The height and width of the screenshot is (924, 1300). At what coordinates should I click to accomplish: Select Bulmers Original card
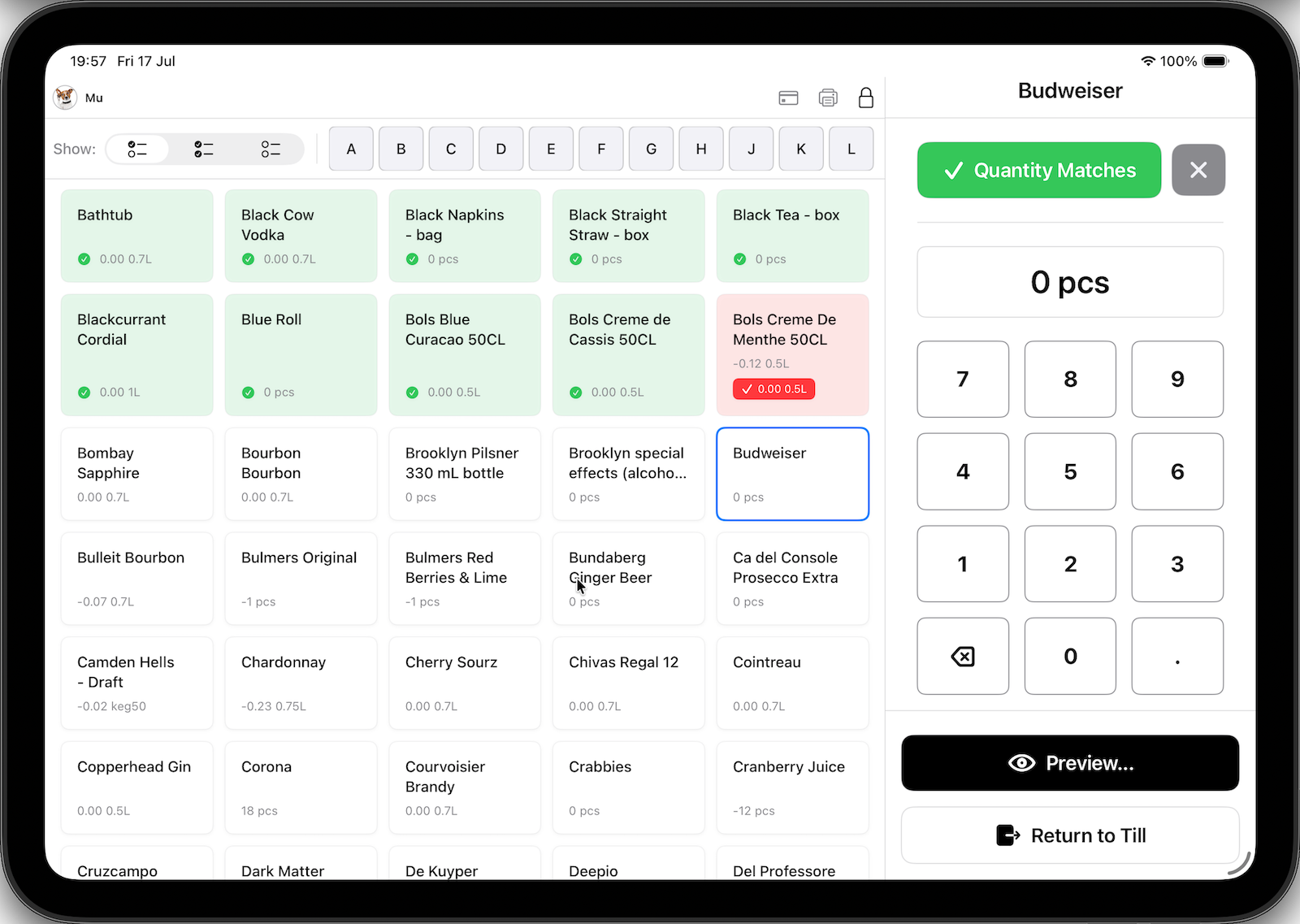(x=301, y=579)
